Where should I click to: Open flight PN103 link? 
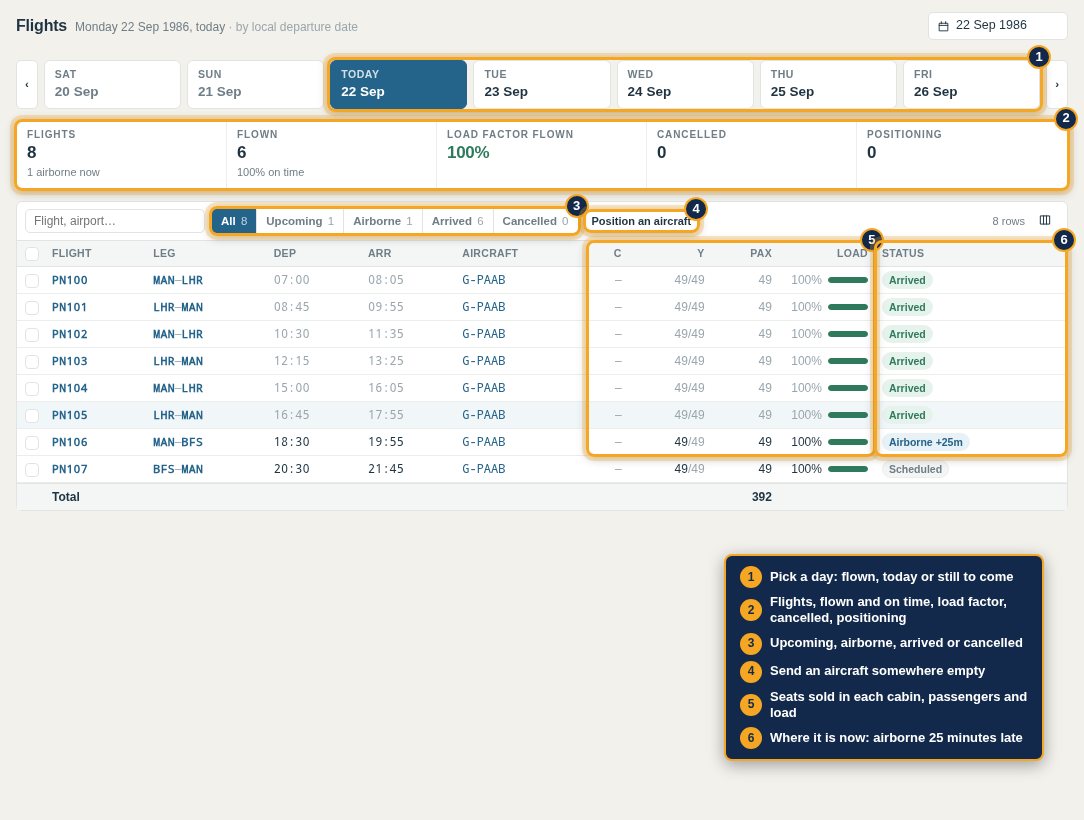click(x=70, y=361)
